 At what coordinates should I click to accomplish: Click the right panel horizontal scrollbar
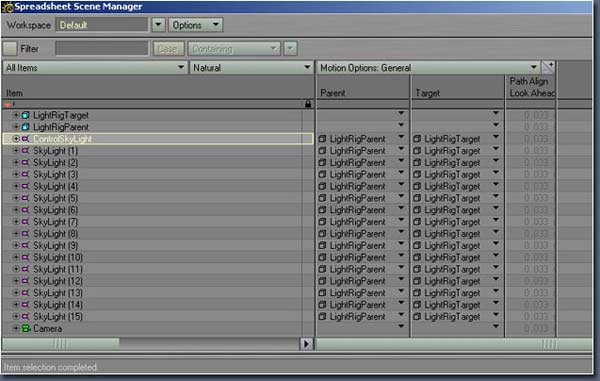click(454, 344)
